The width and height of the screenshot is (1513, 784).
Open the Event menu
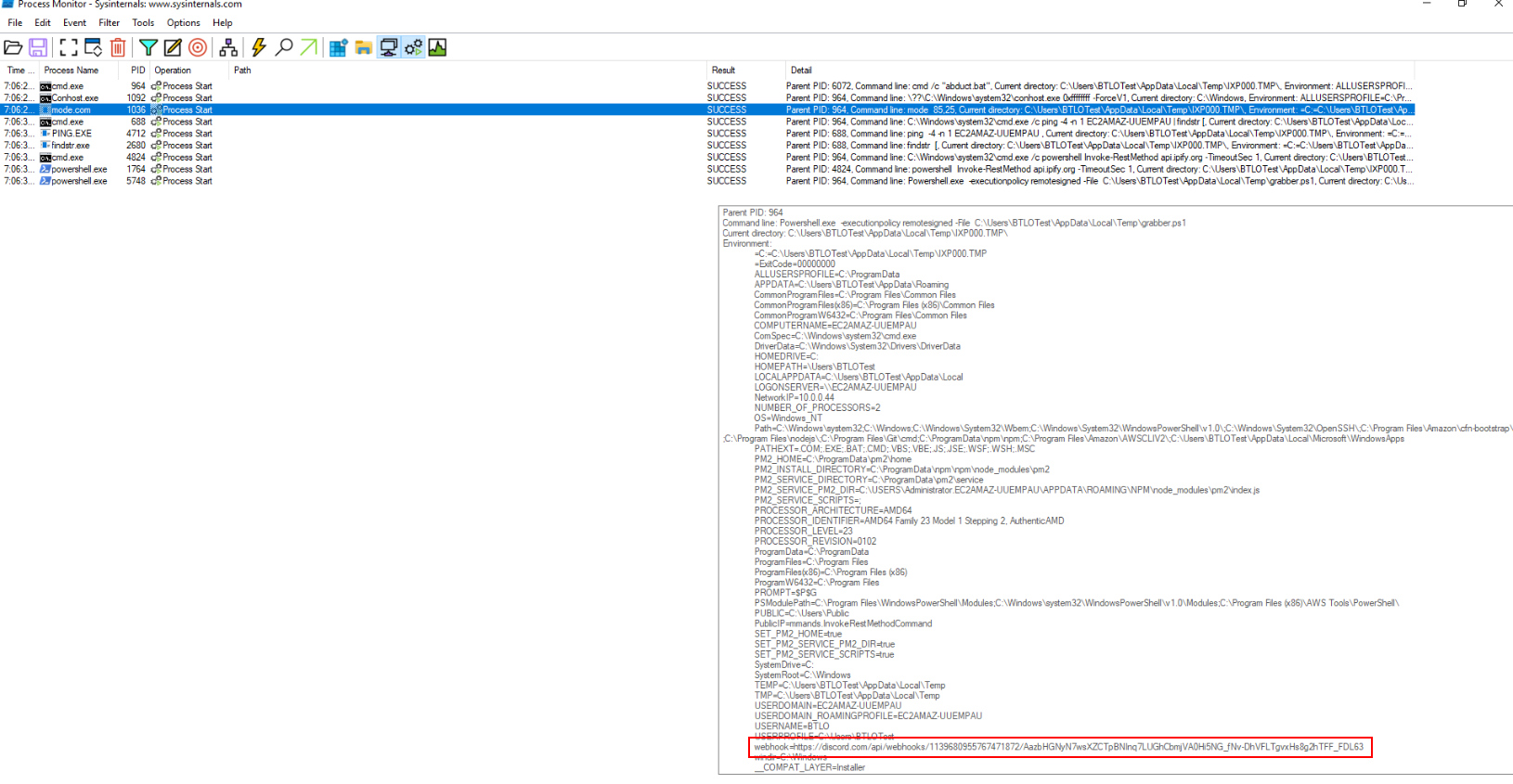pyautogui.click(x=74, y=23)
